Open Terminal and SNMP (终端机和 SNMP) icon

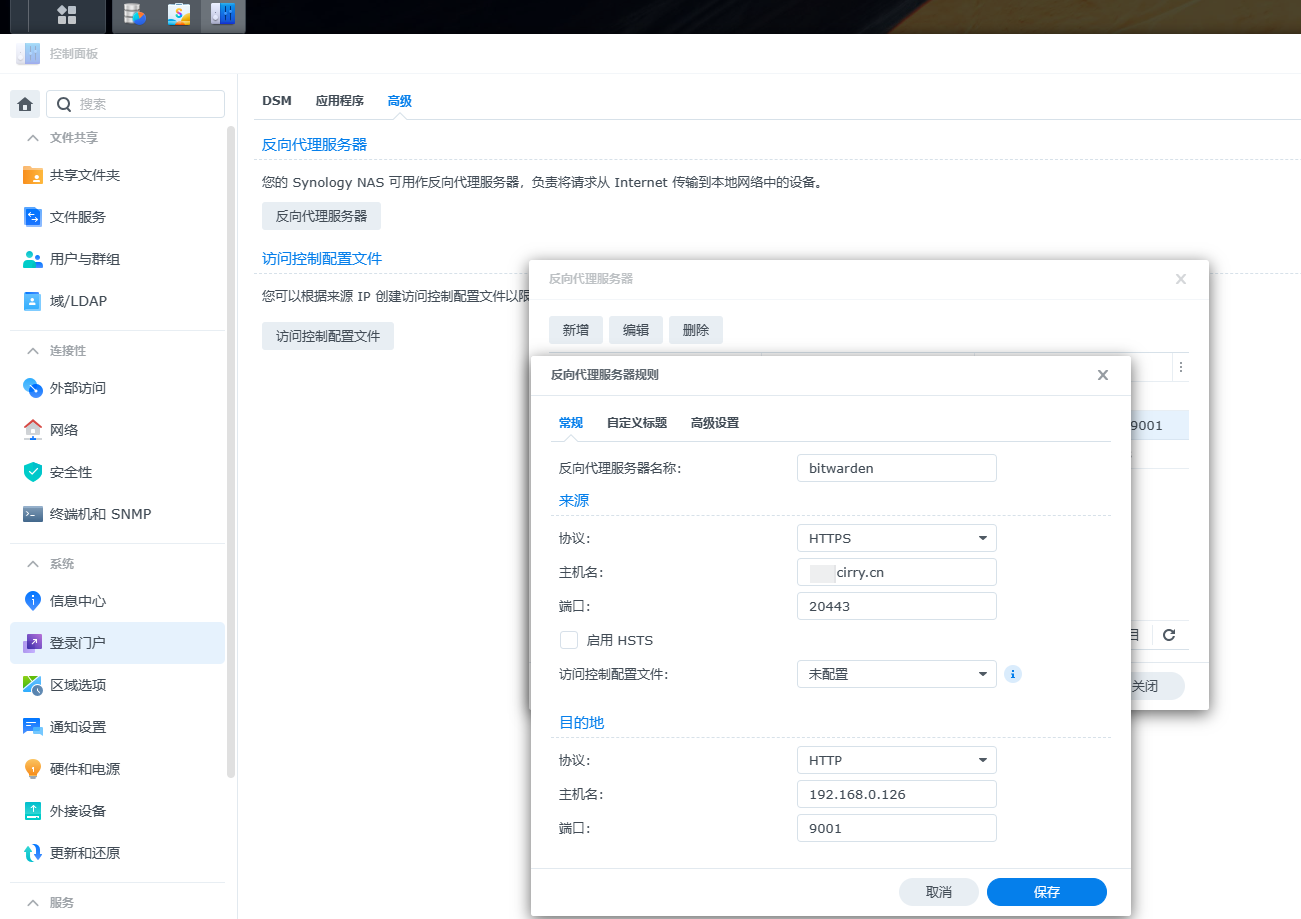33,514
